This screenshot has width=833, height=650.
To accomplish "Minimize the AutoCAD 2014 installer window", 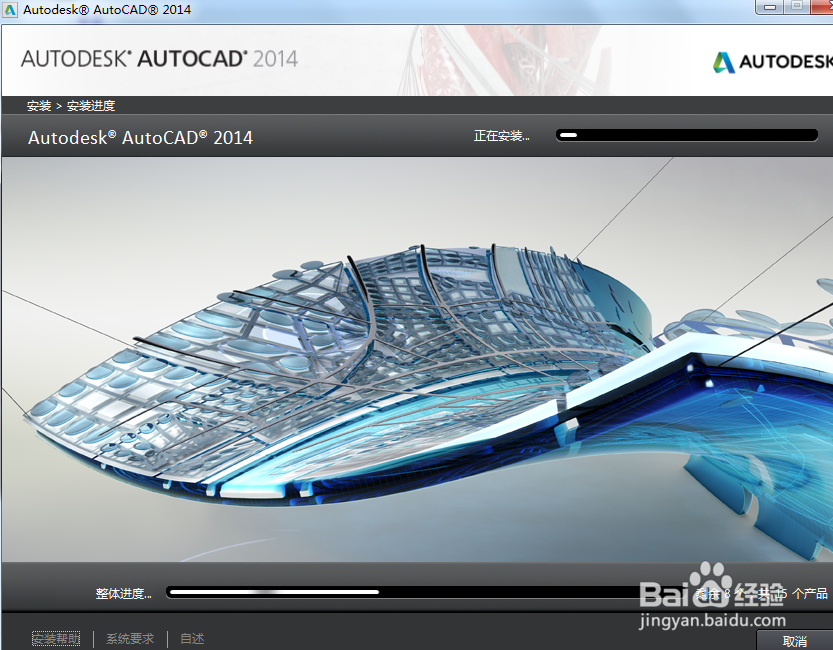I will pos(770,7).
